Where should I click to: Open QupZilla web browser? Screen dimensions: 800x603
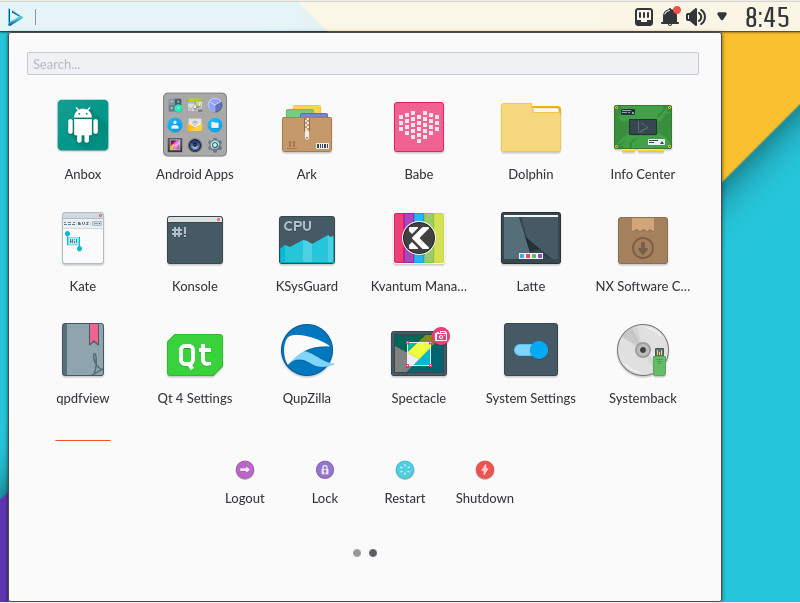[x=307, y=350]
